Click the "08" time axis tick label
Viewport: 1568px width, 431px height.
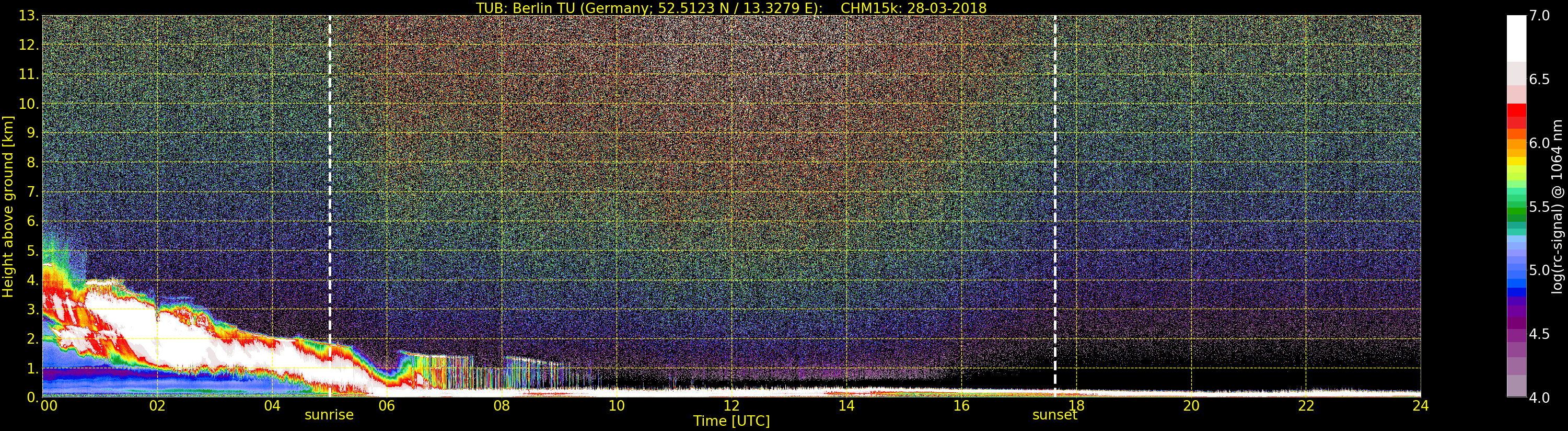click(502, 405)
